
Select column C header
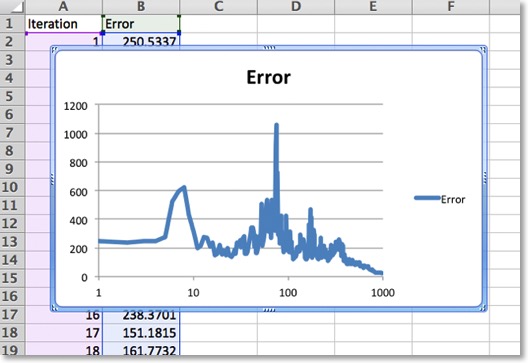(219, 7)
